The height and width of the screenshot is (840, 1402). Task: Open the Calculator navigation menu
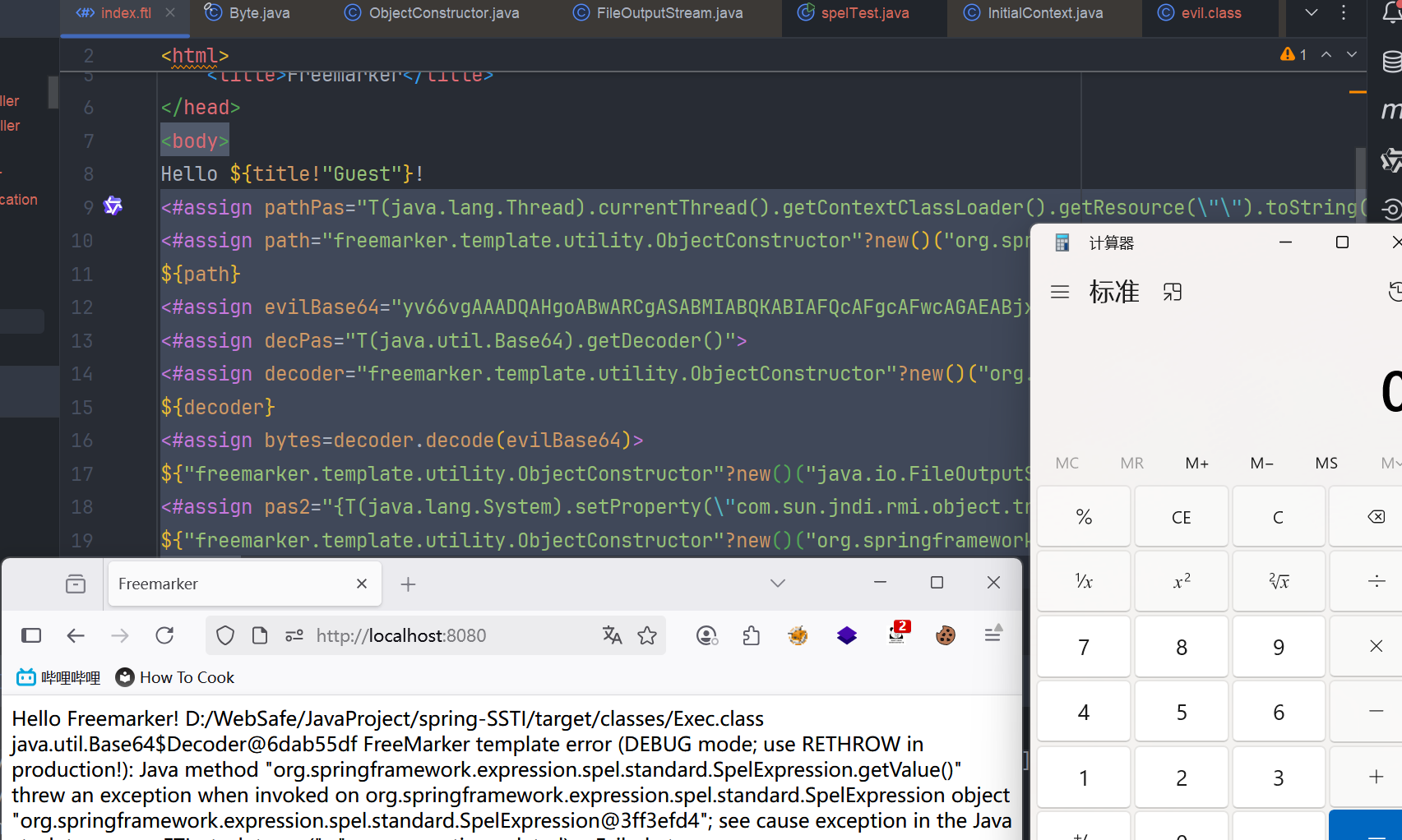1060,292
